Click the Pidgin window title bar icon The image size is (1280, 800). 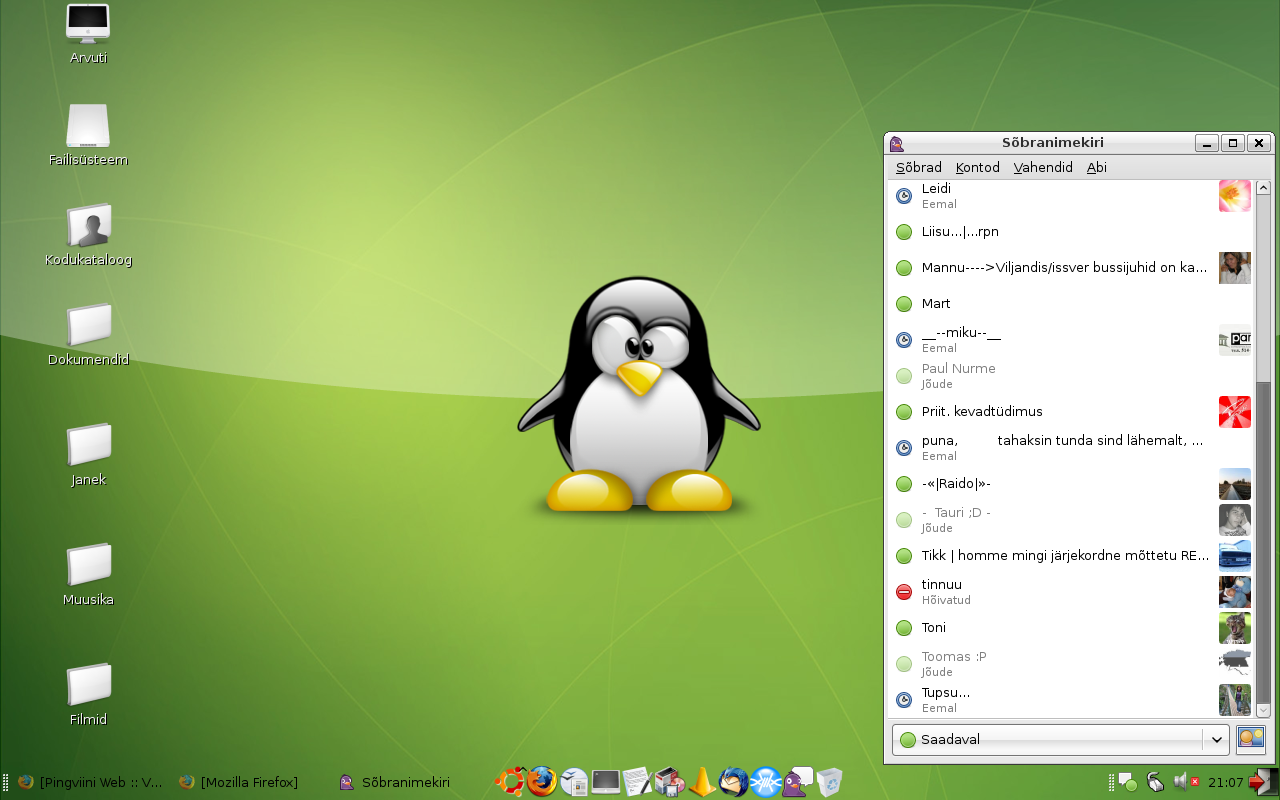coord(897,143)
